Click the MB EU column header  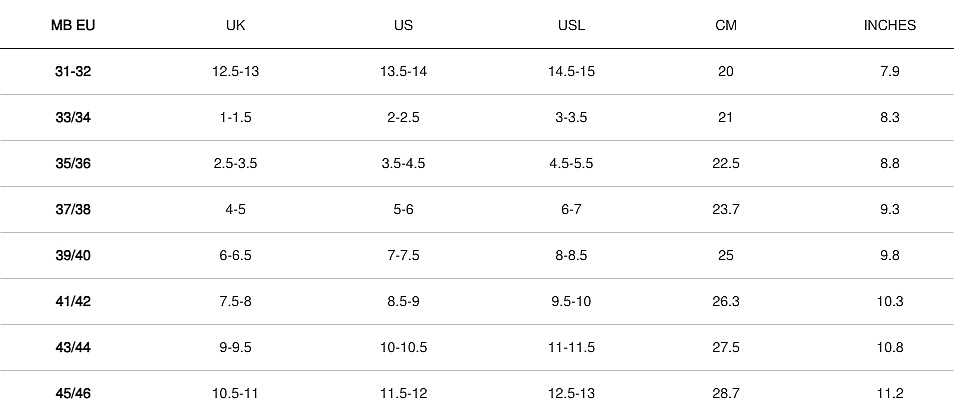tap(73, 25)
